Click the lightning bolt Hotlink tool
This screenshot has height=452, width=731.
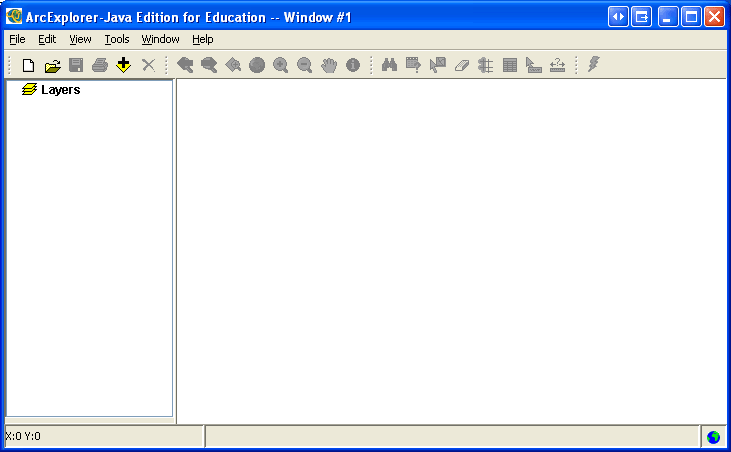[594, 65]
